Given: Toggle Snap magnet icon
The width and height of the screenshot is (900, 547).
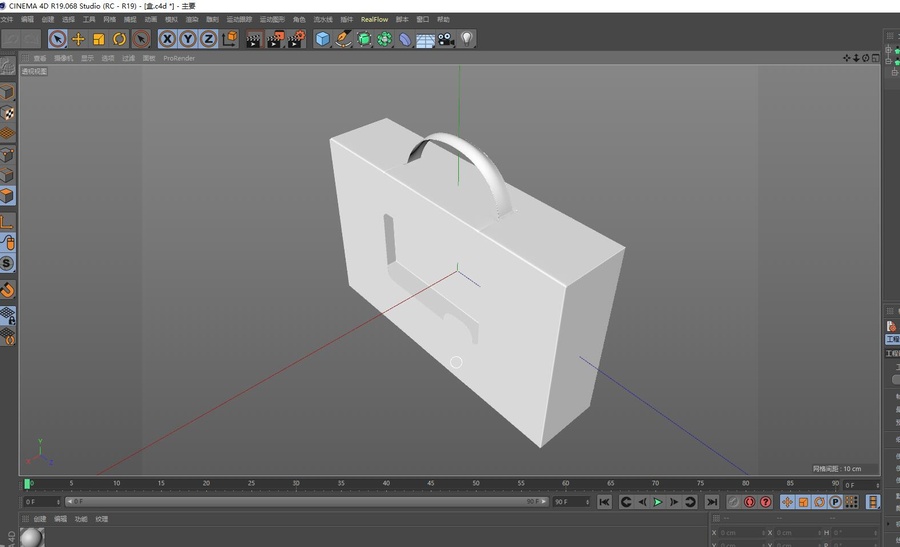Looking at the screenshot, I should coord(7,289).
